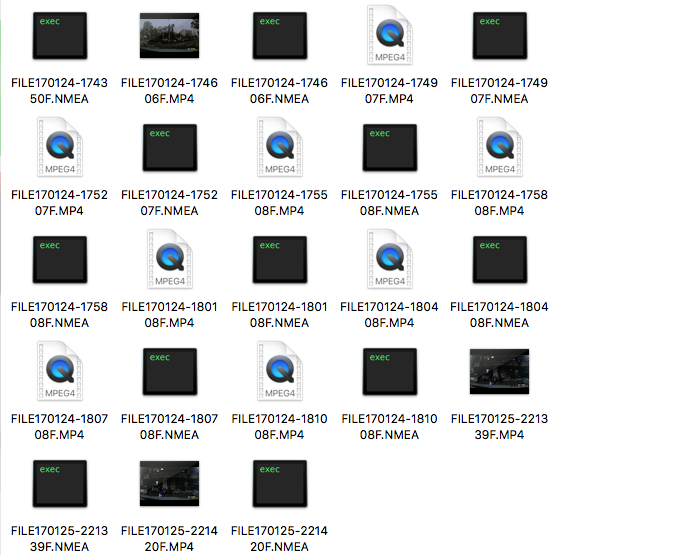Select MPEG4 icon of FILE170124-175808F.MP4
The width and height of the screenshot is (695, 555).
(500, 147)
